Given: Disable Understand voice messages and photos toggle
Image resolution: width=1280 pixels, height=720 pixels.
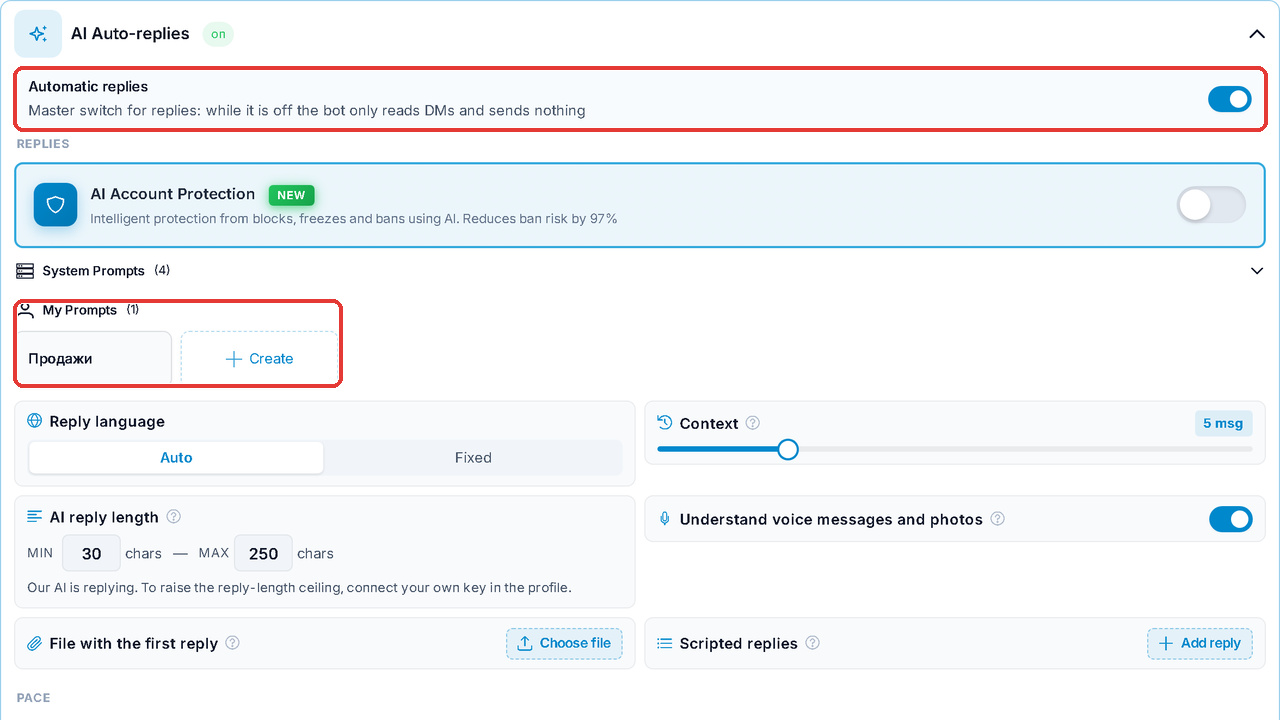Looking at the screenshot, I should (x=1230, y=519).
